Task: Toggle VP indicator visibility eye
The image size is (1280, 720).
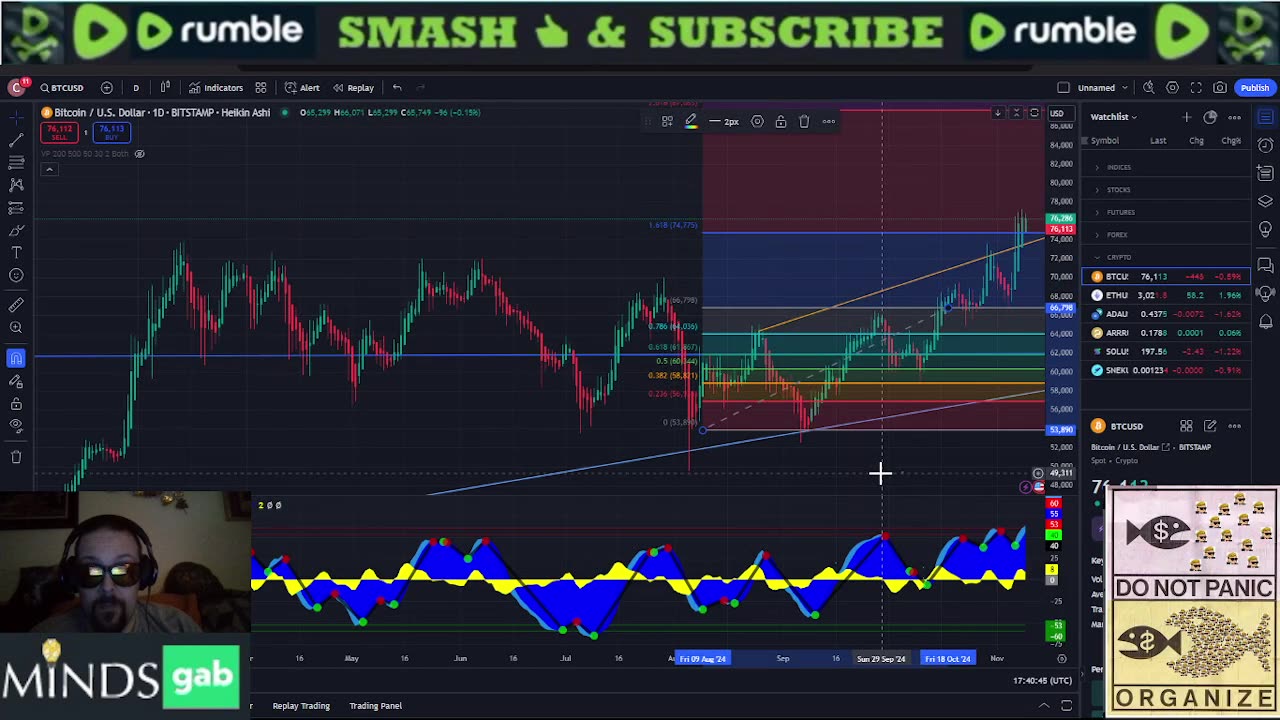Action: (140, 154)
